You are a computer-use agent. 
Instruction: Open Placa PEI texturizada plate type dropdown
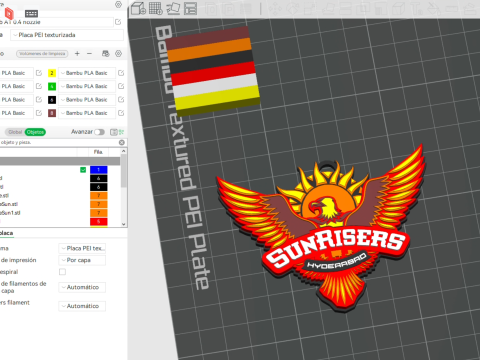tap(67, 35)
